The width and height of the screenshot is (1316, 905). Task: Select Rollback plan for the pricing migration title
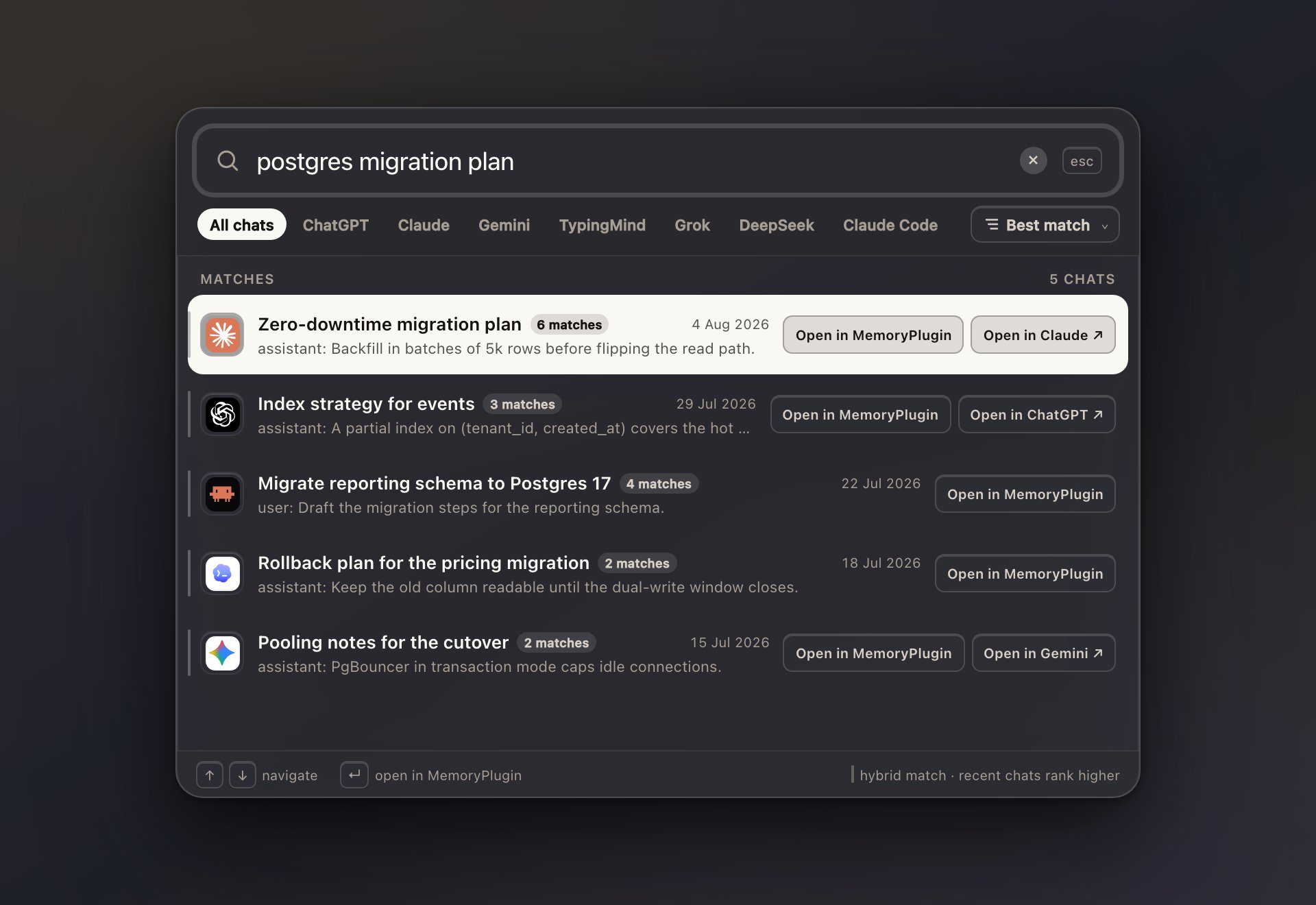424,563
